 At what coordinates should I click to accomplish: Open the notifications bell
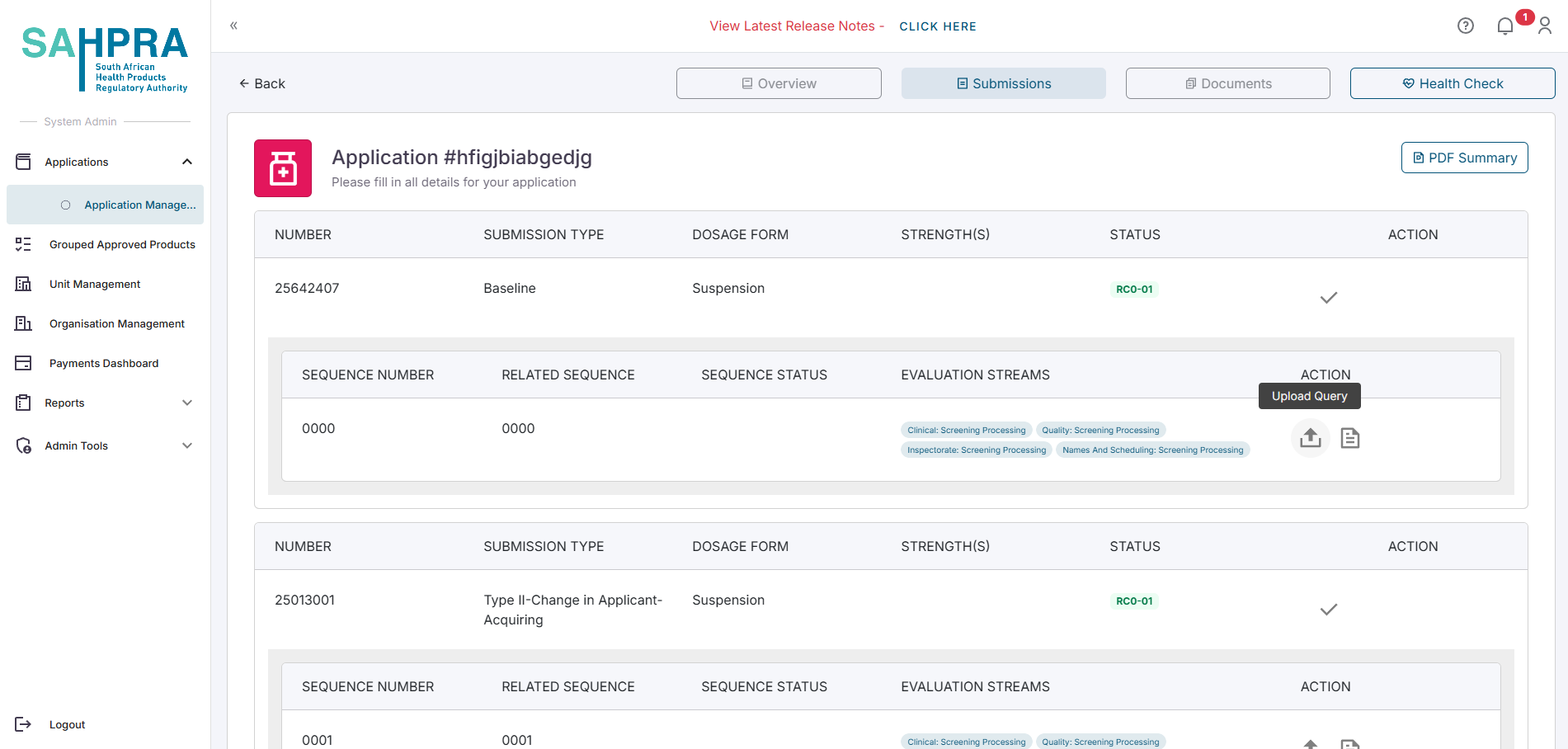point(1504,26)
